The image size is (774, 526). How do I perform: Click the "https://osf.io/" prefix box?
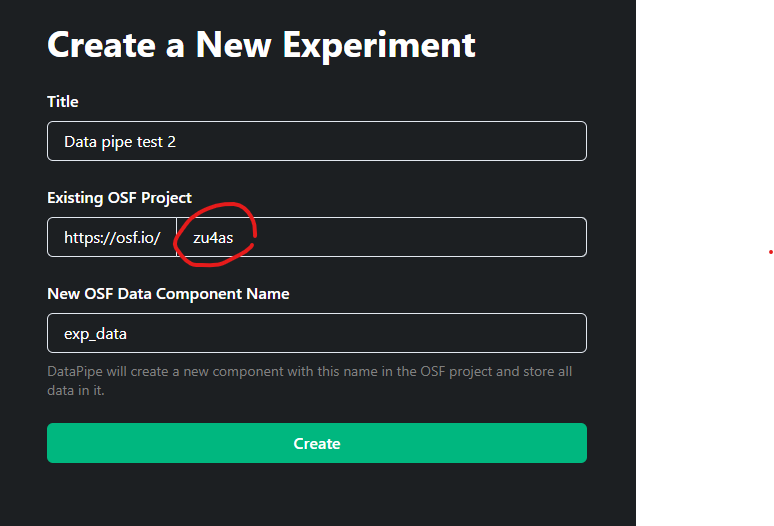pos(112,237)
